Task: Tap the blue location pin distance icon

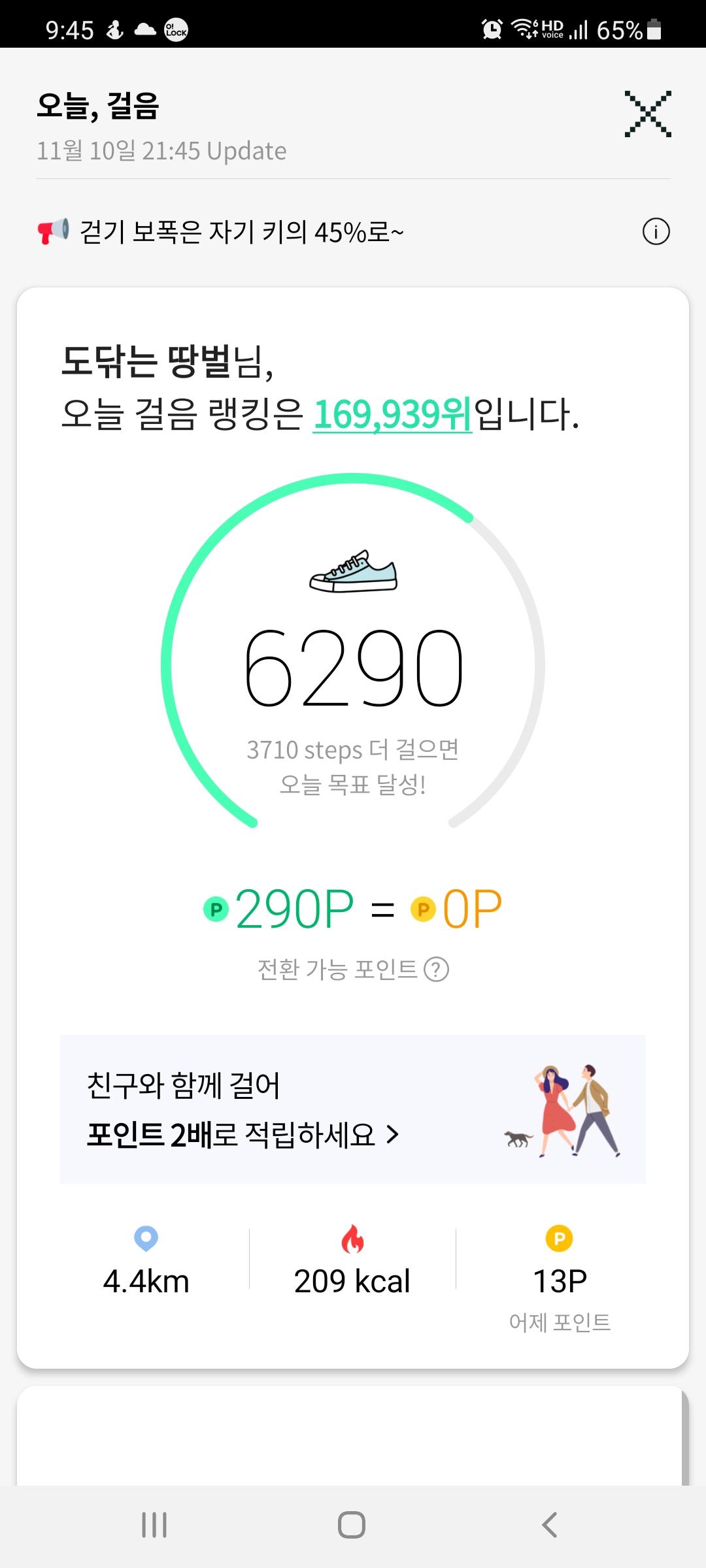Action: click(x=146, y=1238)
